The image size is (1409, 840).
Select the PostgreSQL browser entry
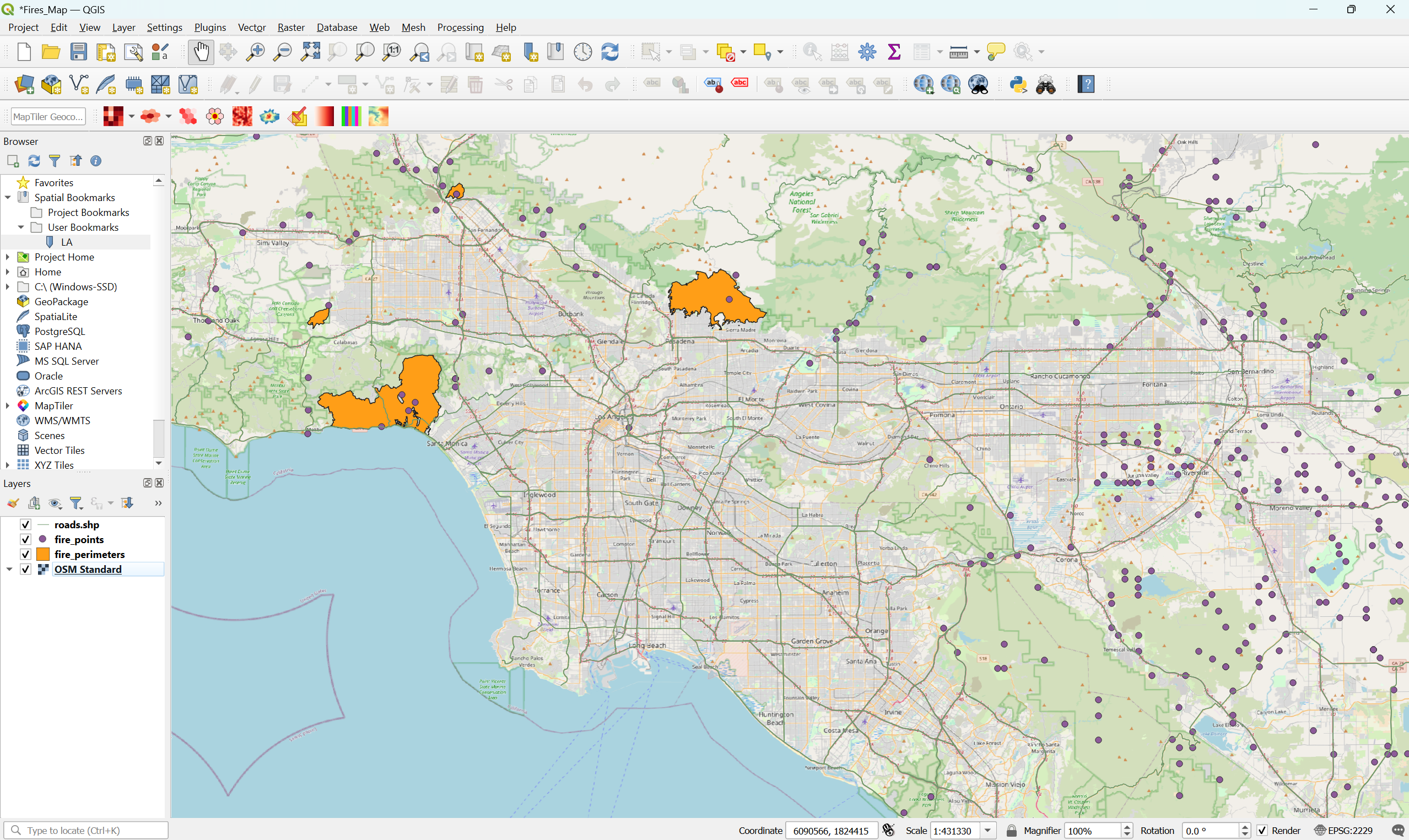click(x=60, y=331)
